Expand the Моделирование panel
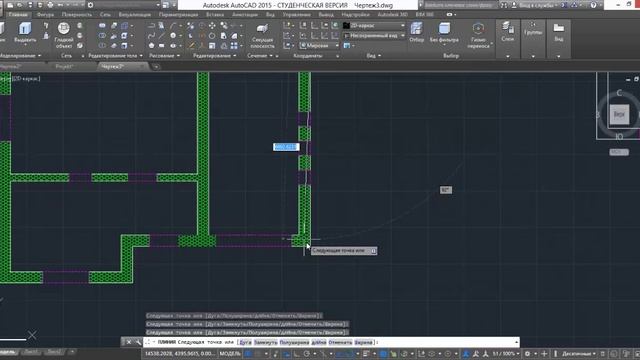The height and width of the screenshot is (360, 640). [20, 56]
